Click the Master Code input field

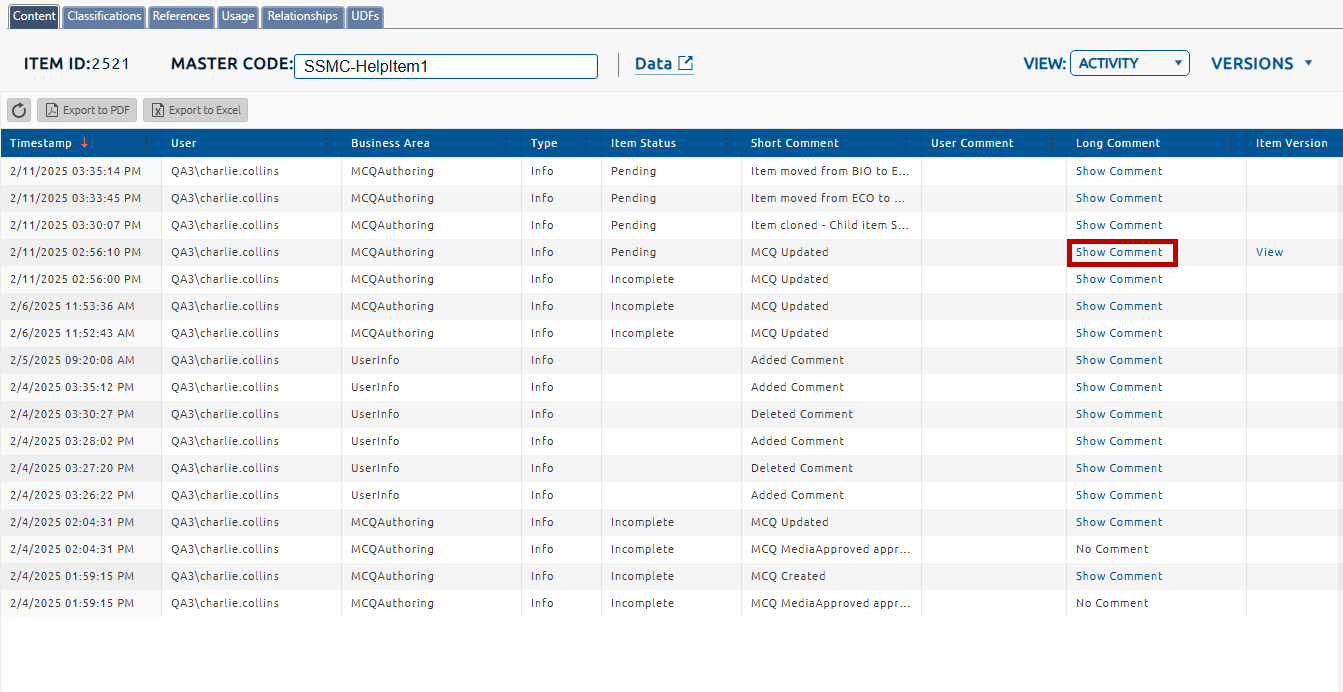[x=445, y=66]
